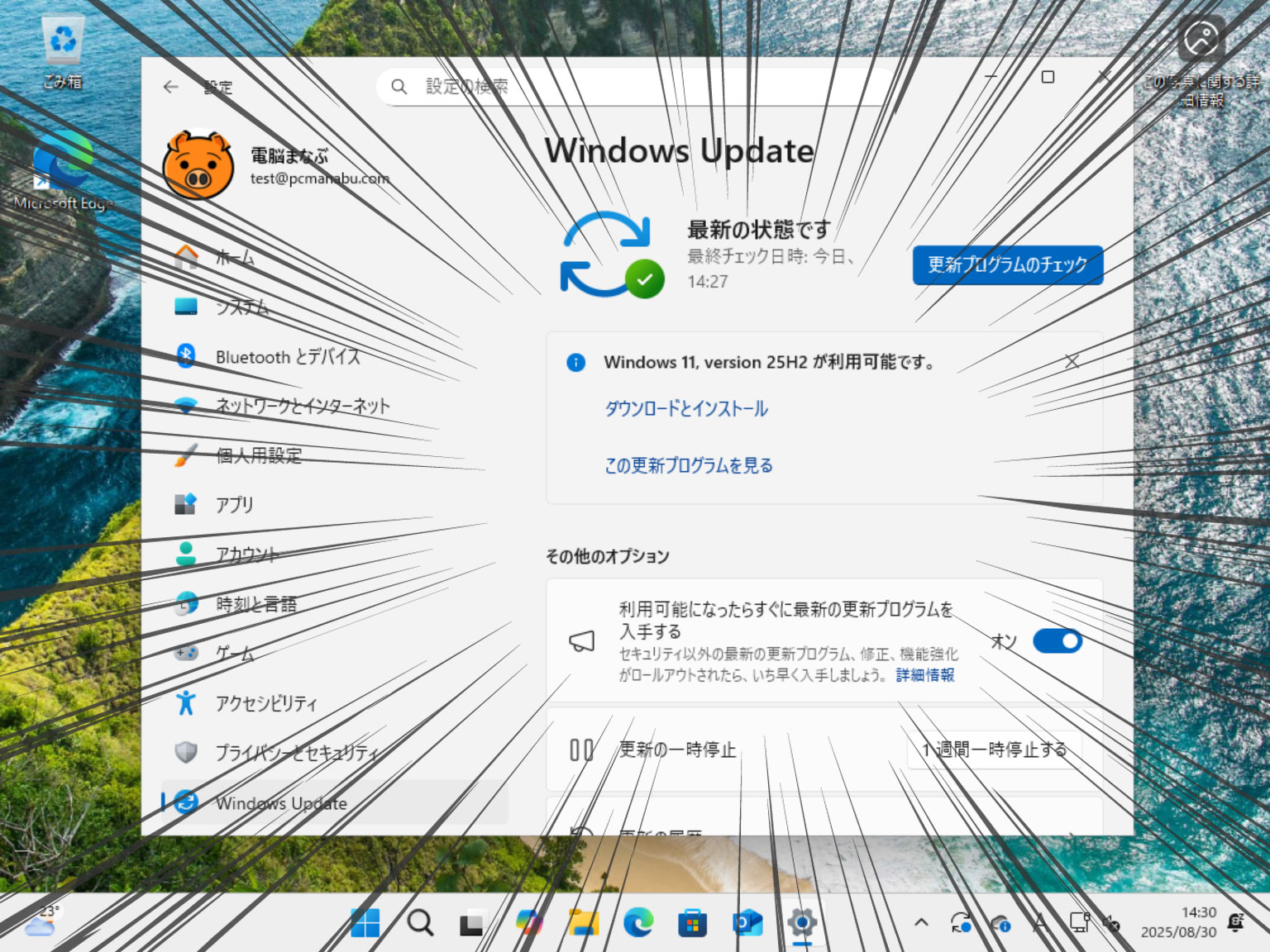Select the Microsoft Edge desktop shortcut

[63, 169]
